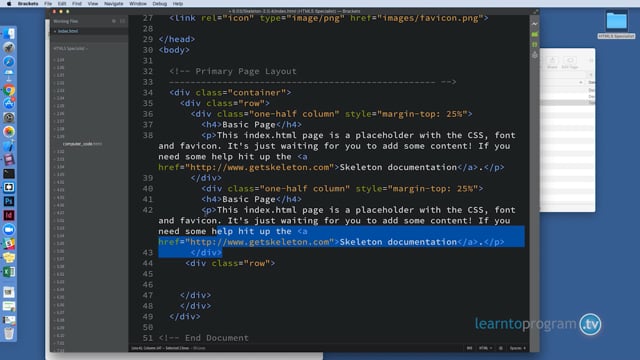Open Extension Manager, the first green icon below Live Preview
This screenshot has height=360, width=640.
[x=535, y=34]
